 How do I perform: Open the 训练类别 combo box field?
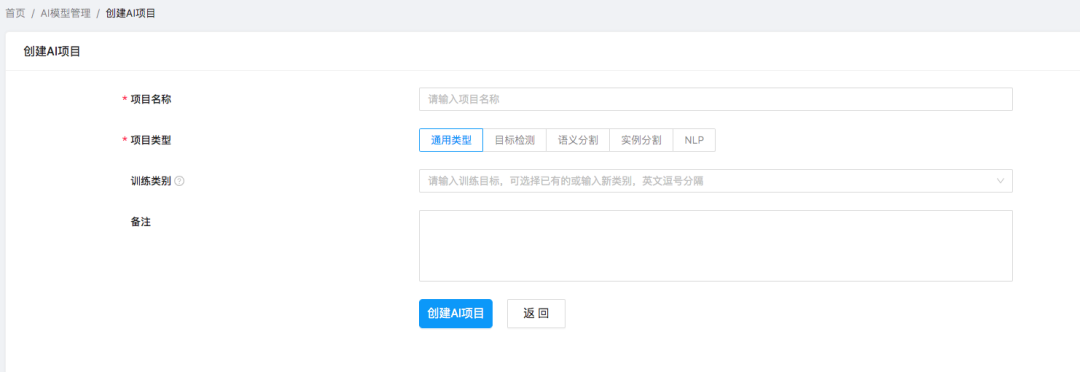(716, 181)
